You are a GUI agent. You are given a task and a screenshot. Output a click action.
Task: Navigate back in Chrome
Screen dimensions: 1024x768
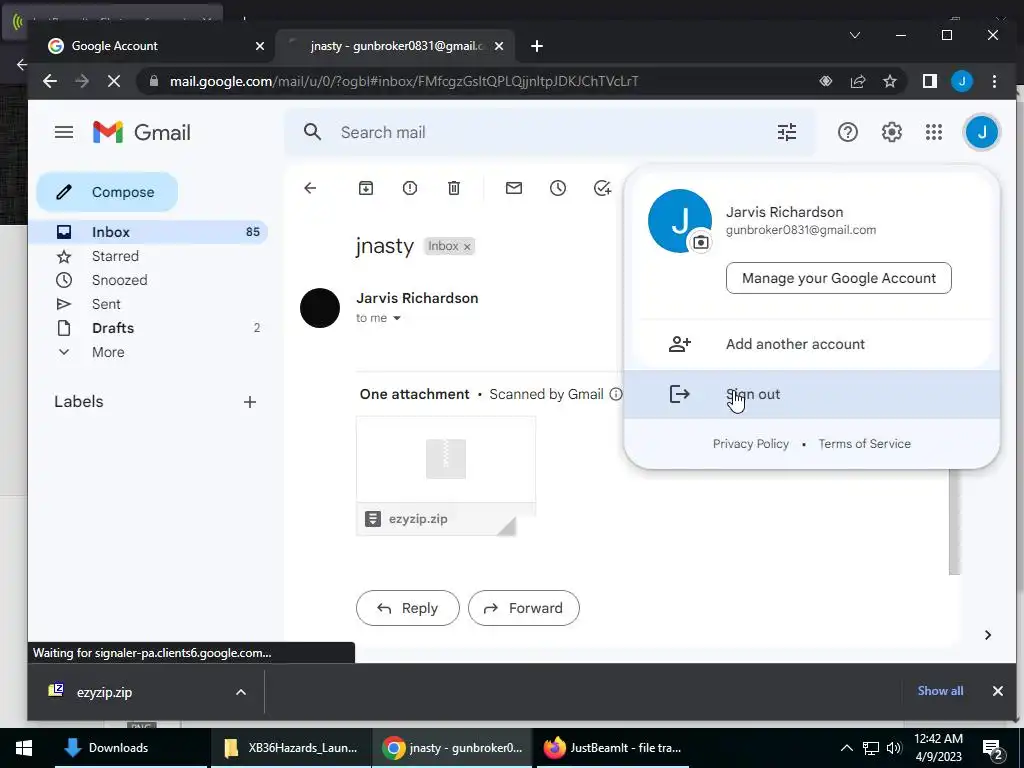tap(50, 81)
